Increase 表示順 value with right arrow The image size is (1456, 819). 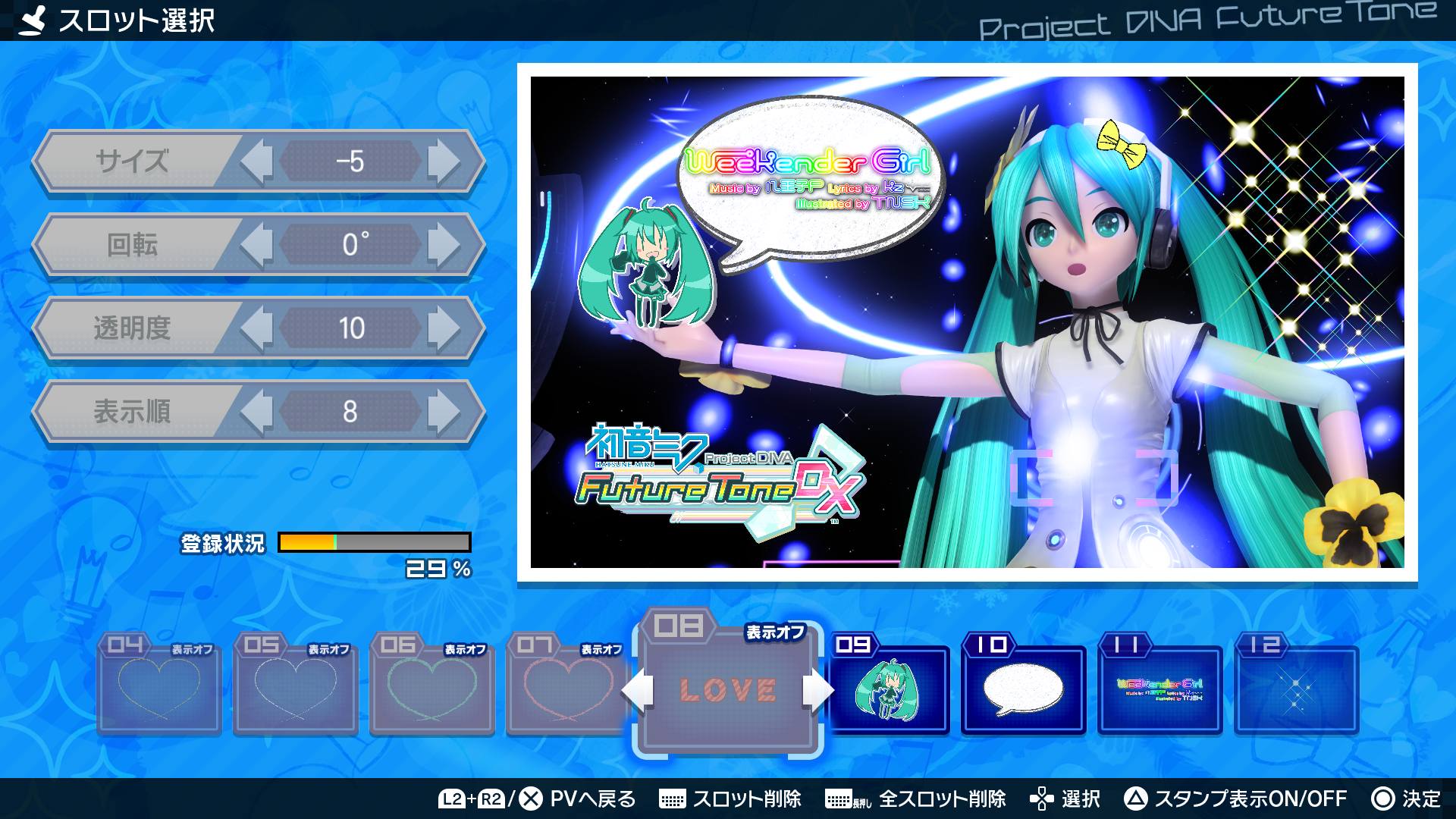pyautogui.click(x=444, y=411)
